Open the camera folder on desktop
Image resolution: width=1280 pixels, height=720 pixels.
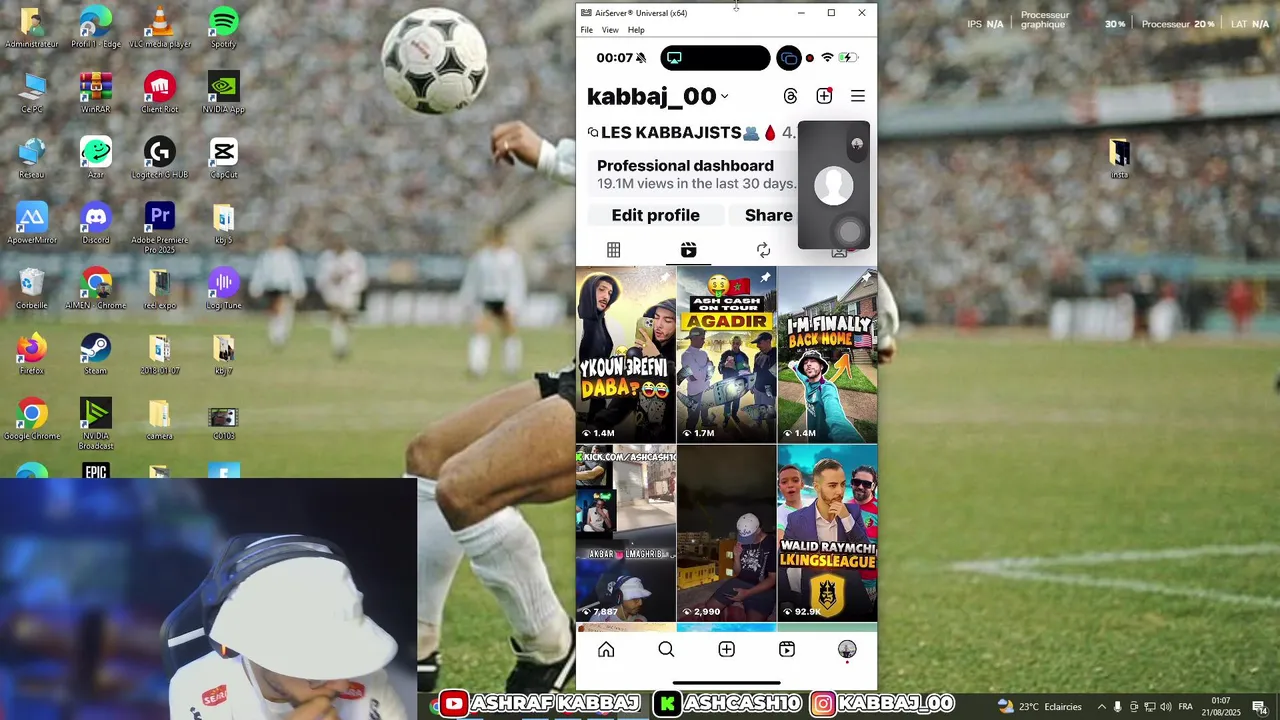(160, 420)
